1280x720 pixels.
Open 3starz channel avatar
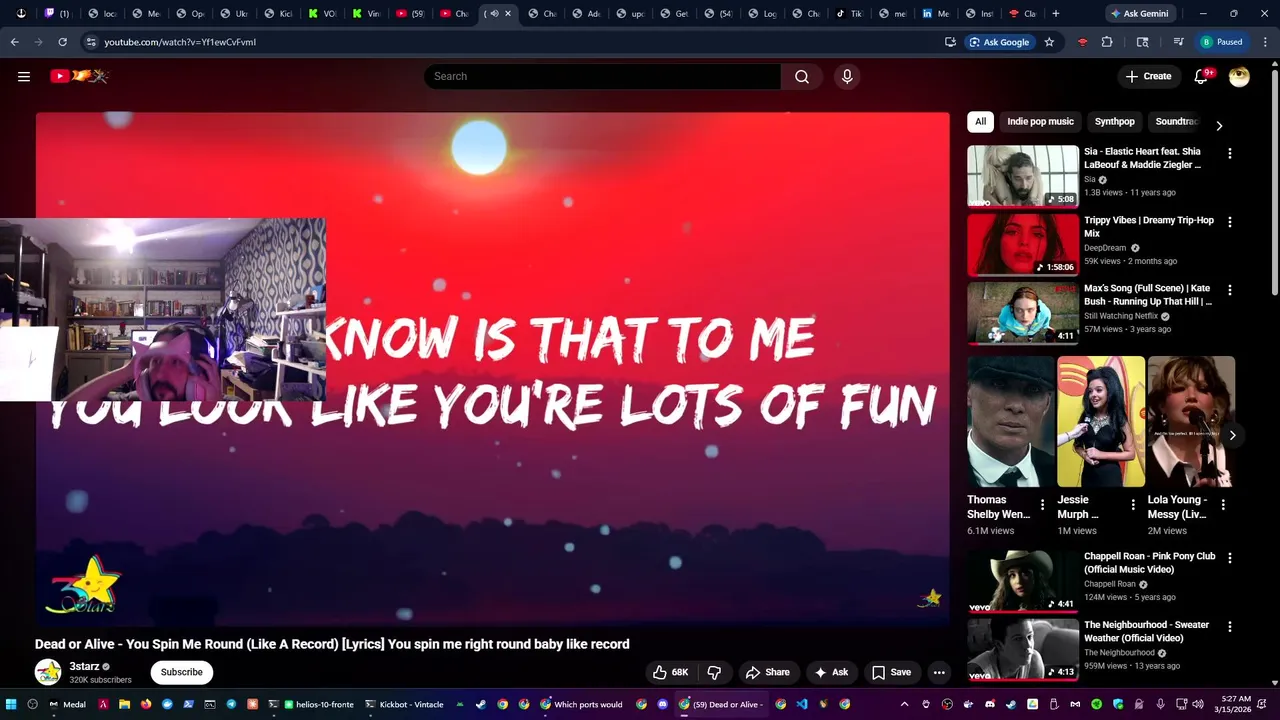point(47,672)
